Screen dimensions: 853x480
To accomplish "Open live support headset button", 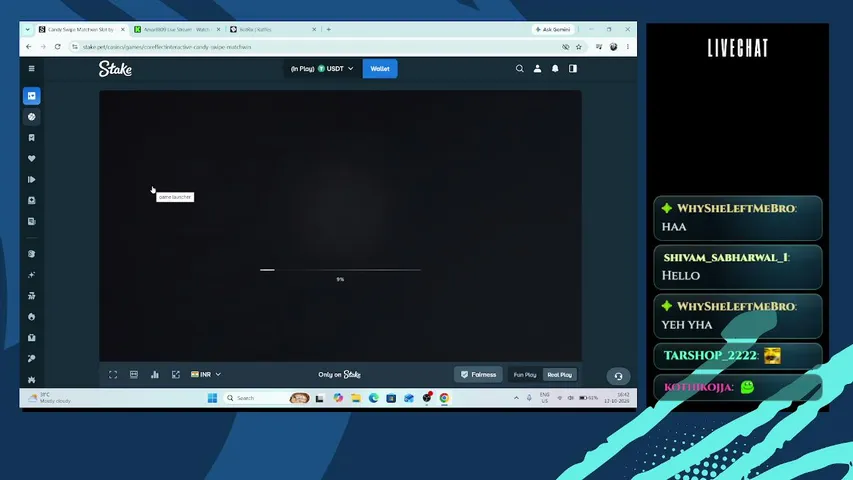I will click(x=619, y=376).
